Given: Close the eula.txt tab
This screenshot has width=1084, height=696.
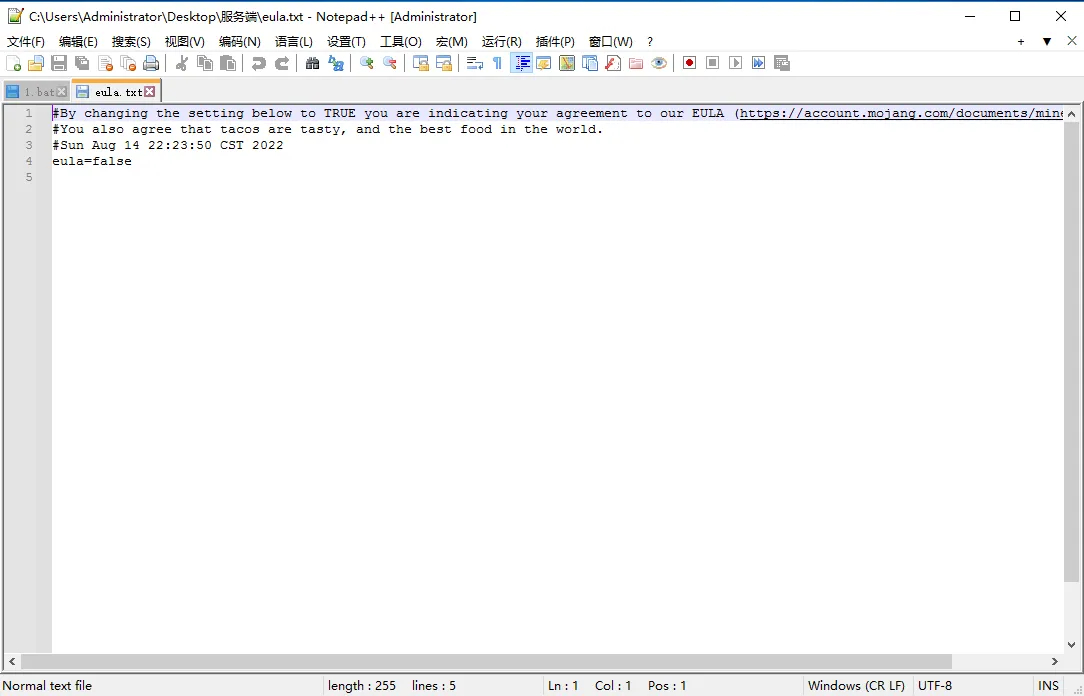Looking at the screenshot, I should point(150,92).
